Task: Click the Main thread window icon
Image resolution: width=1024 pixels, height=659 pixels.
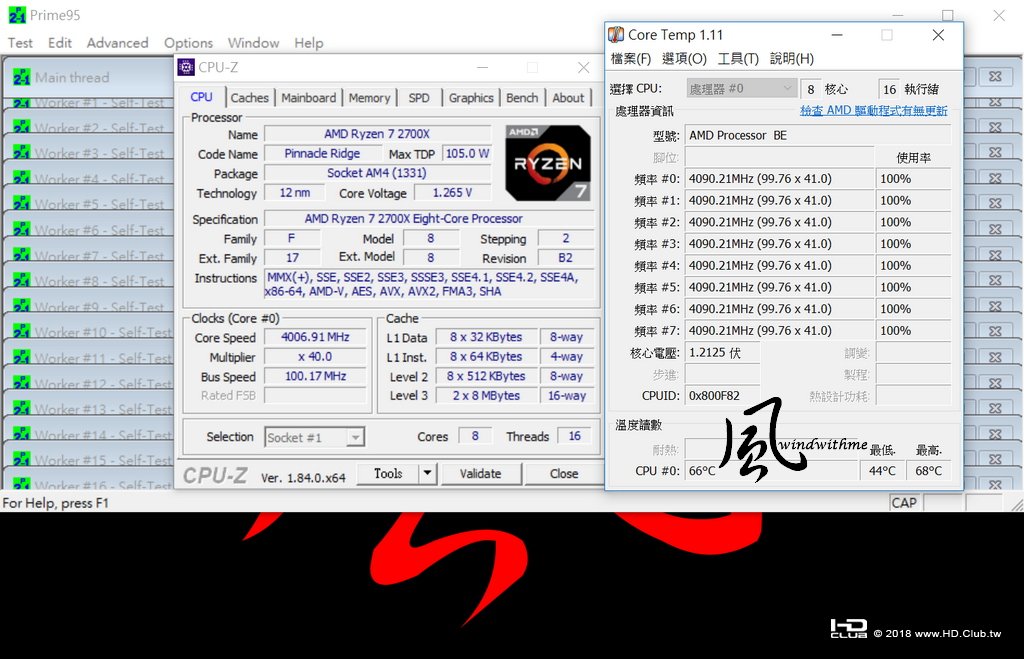Action: 22,77
